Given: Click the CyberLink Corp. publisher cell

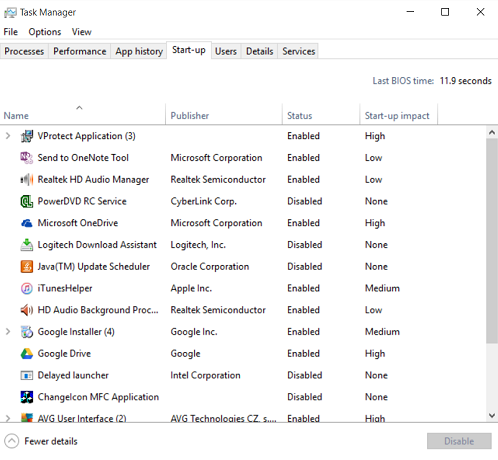Looking at the screenshot, I should 203,201.
